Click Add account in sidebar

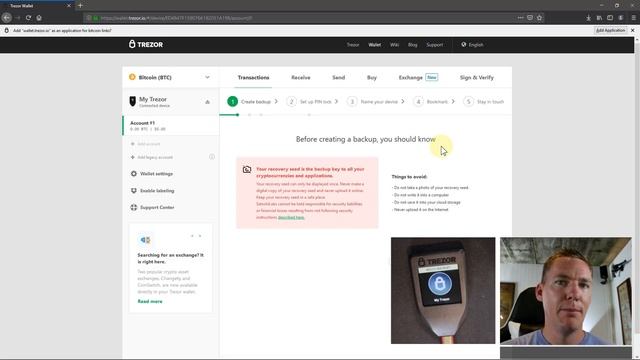pyautogui.click(x=145, y=144)
